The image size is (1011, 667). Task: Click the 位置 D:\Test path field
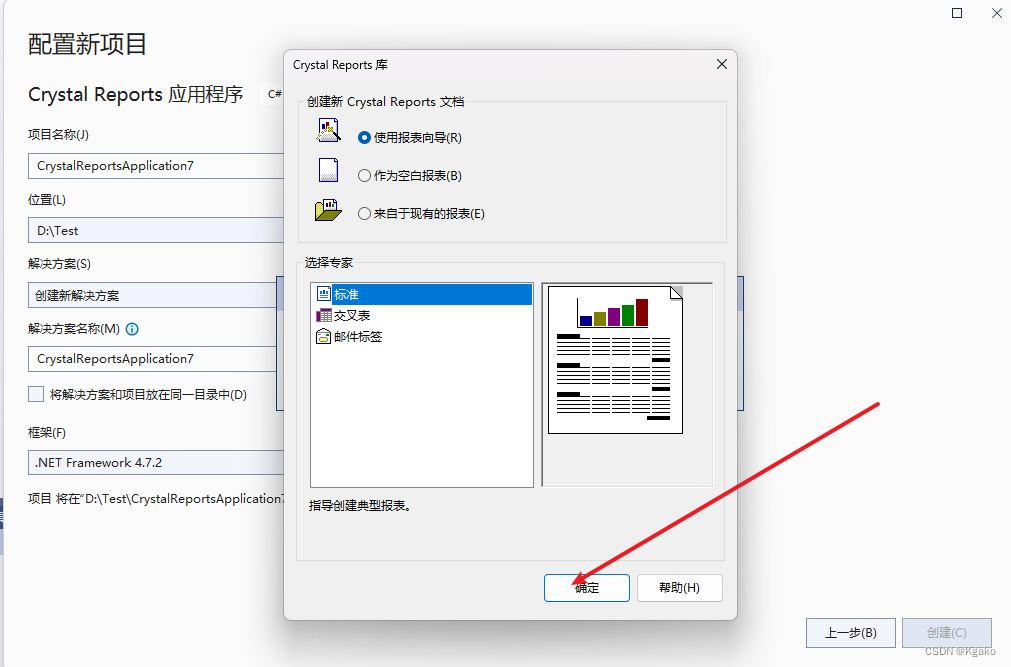[156, 230]
